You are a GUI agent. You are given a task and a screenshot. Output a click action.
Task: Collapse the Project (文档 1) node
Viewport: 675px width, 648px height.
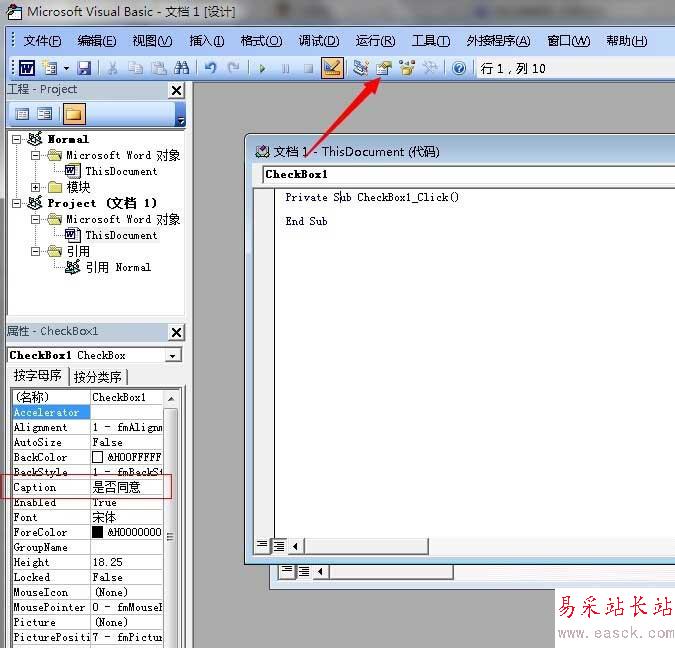(16, 203)
